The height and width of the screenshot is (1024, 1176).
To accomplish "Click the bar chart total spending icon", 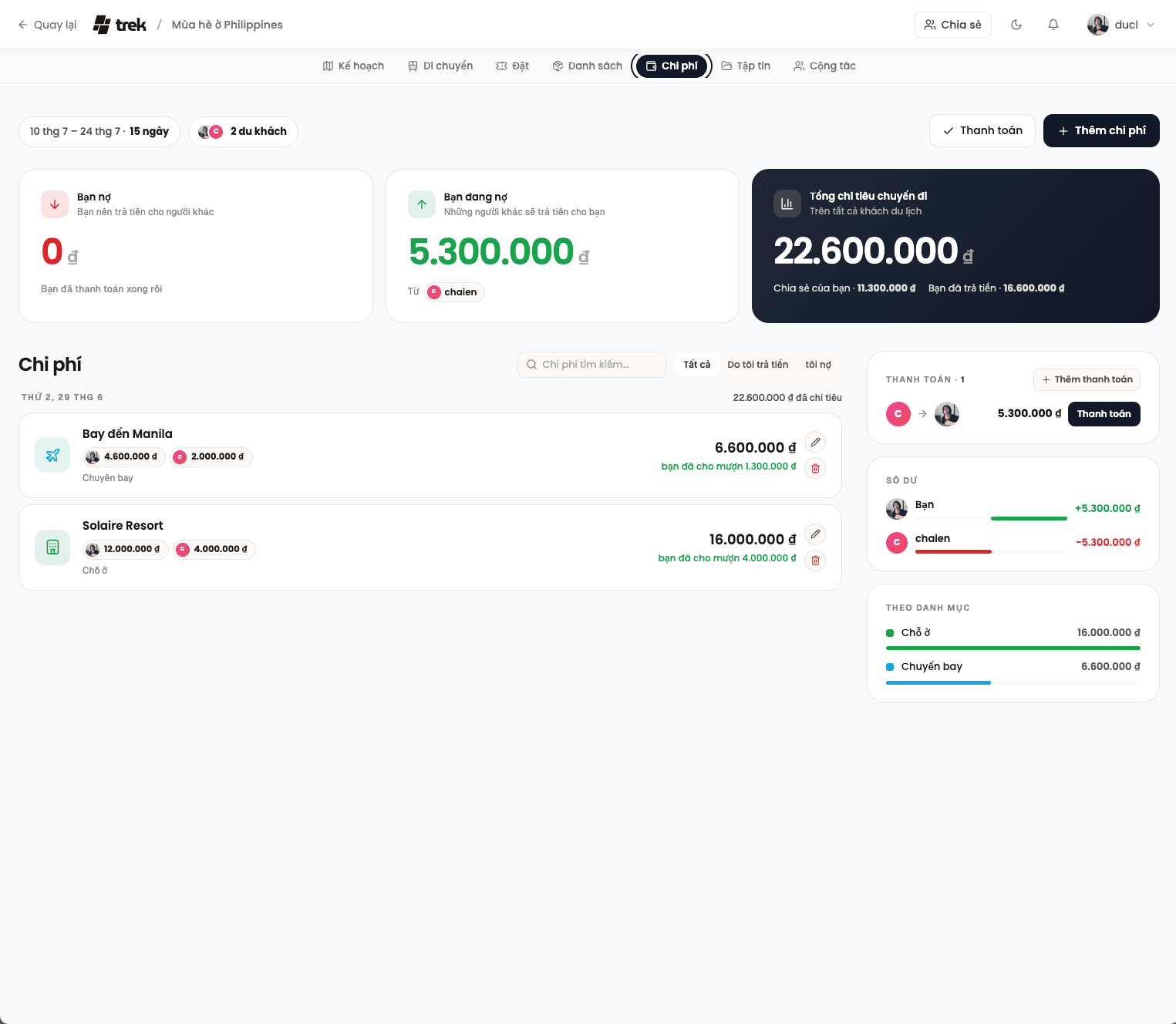I will (787, 204).
